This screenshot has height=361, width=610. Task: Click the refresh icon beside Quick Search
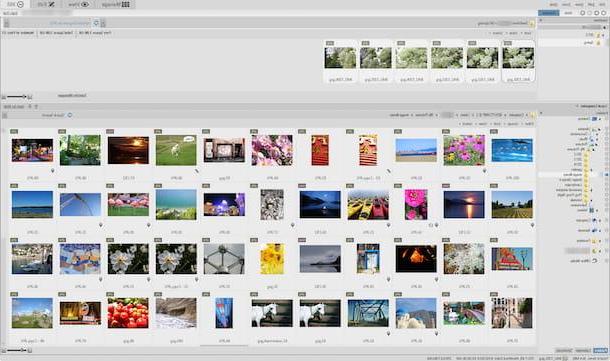point(70,115)
